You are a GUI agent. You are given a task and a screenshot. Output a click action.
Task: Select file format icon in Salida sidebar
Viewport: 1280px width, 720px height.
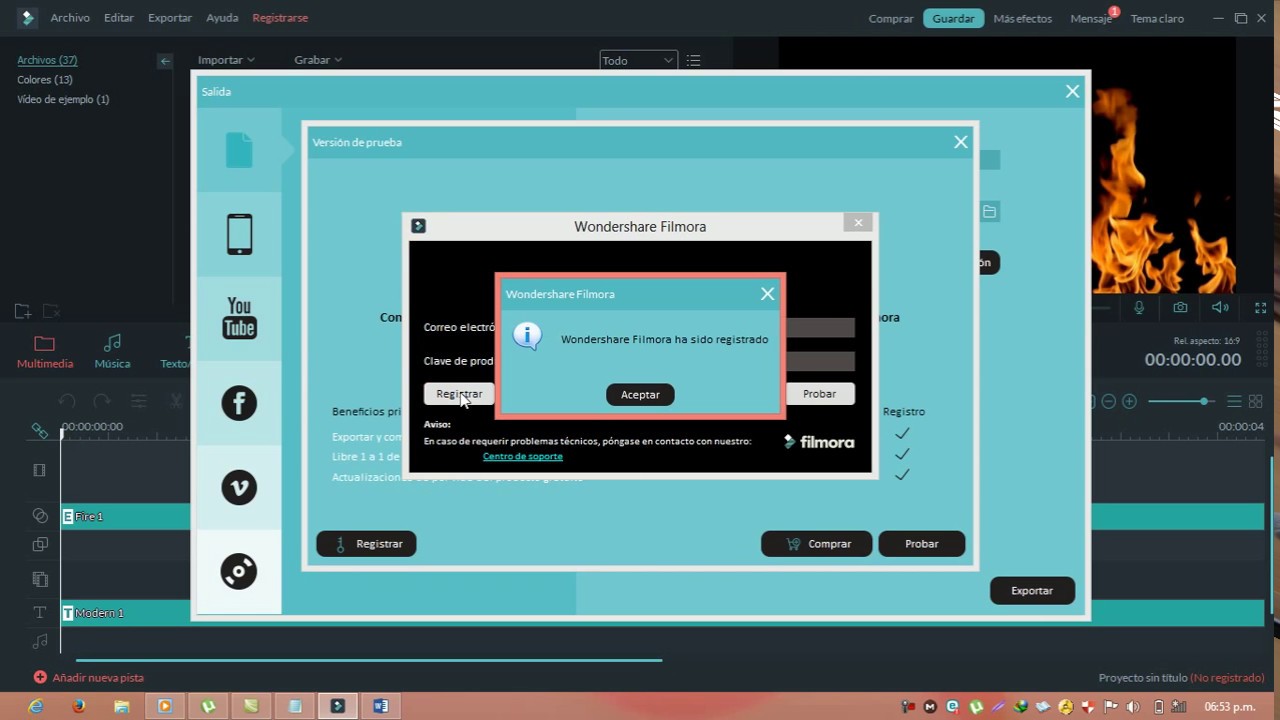click(239, 150)
